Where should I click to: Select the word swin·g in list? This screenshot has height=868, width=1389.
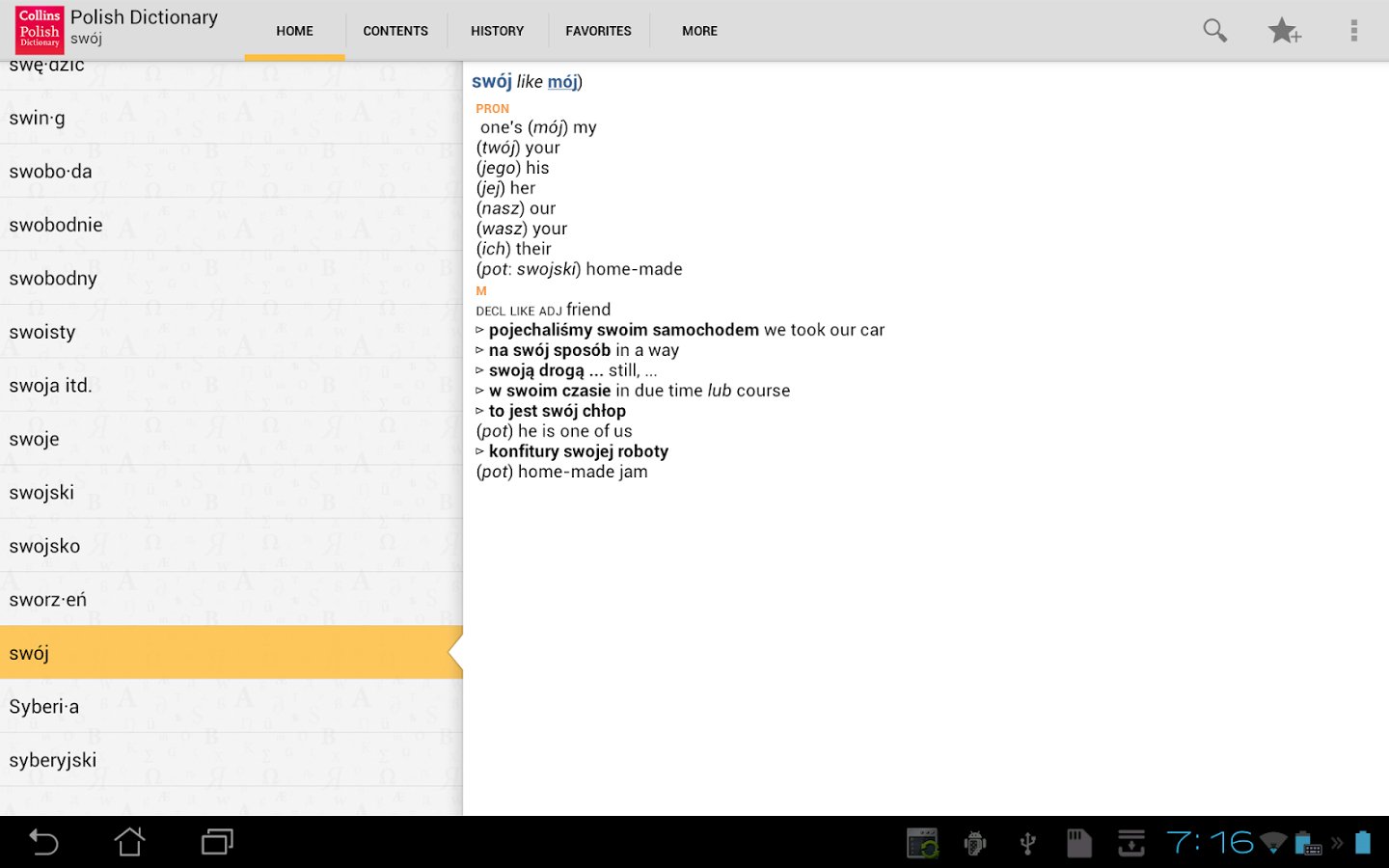(231, 118)
